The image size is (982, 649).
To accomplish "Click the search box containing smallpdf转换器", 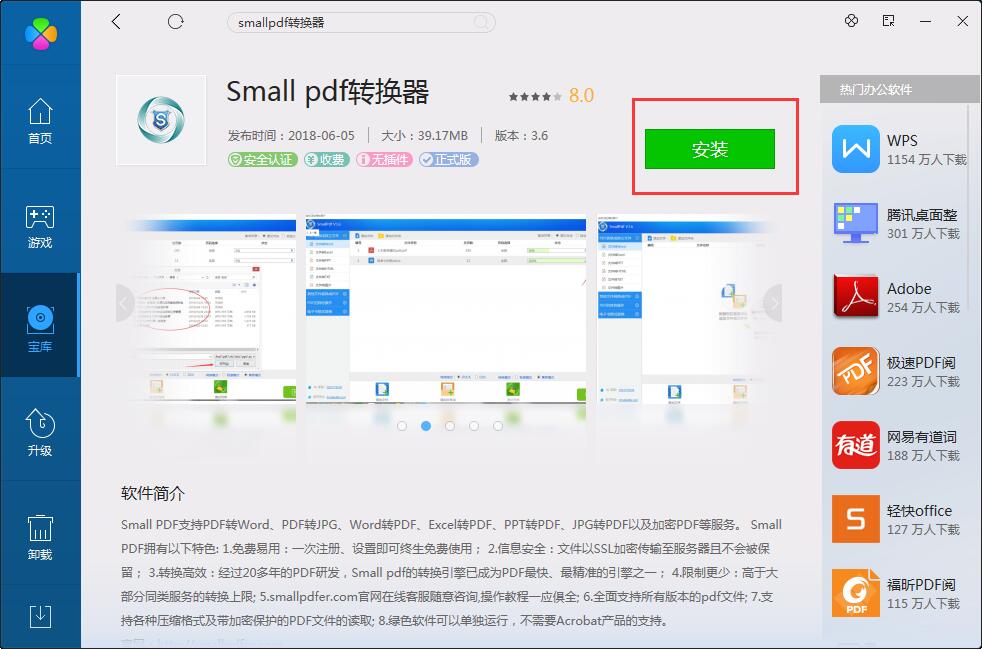I will click(x=361, y=23).
